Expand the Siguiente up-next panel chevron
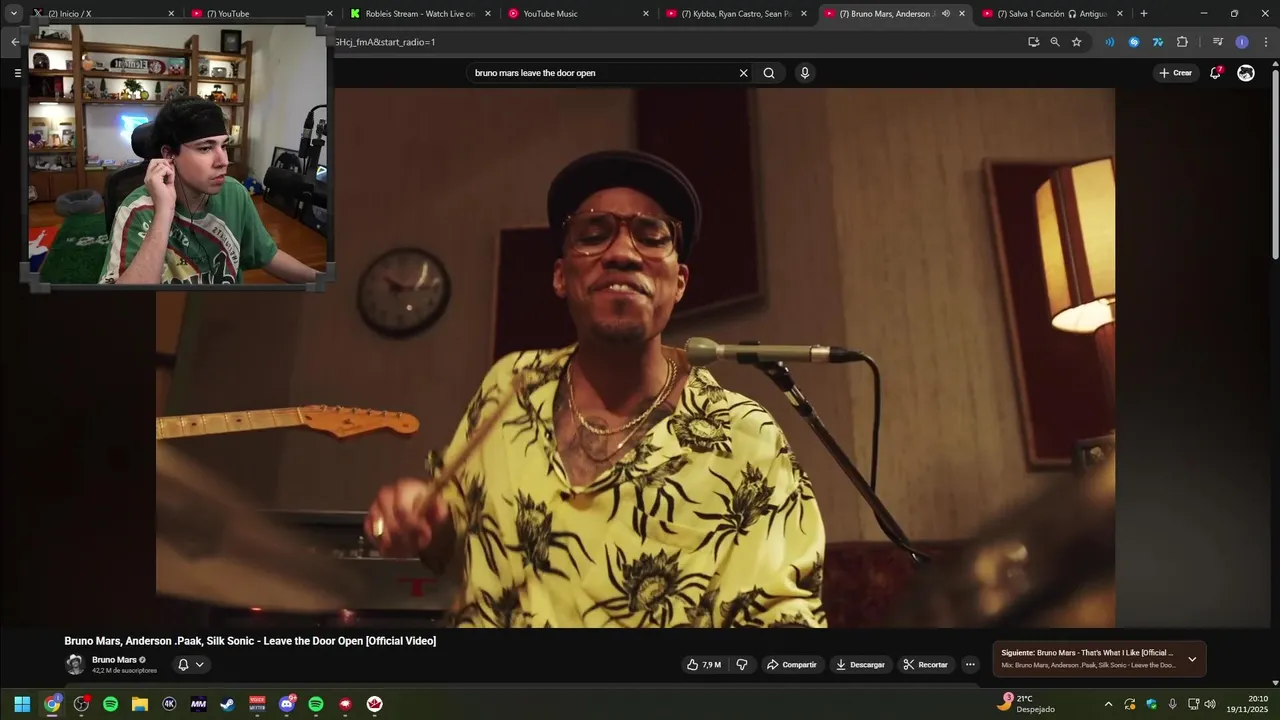 click(1192, 659)
